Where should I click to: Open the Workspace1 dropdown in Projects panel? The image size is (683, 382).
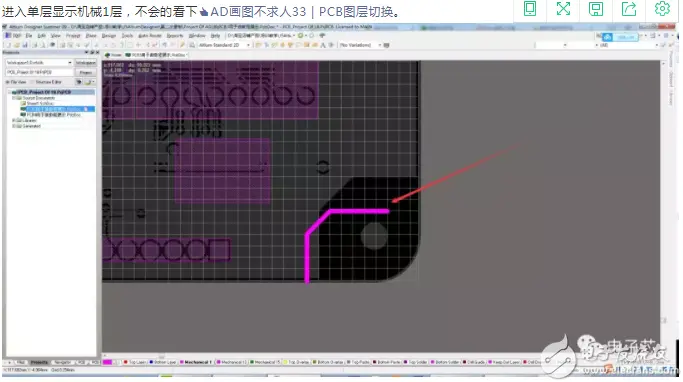coord(39,63)
